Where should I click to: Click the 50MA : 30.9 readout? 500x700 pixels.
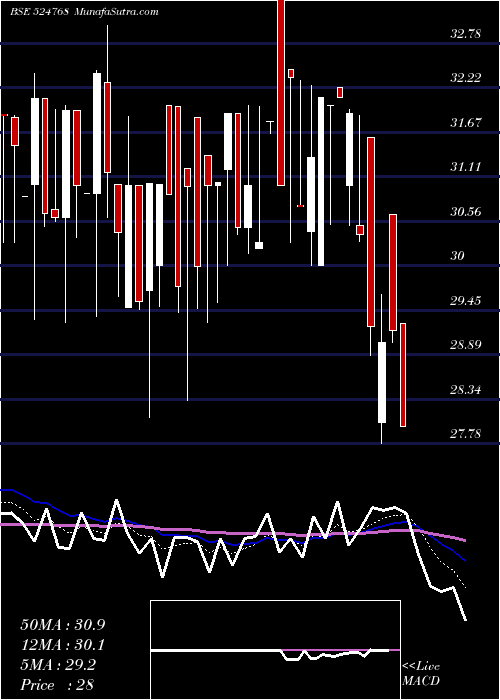coord(63,625)
